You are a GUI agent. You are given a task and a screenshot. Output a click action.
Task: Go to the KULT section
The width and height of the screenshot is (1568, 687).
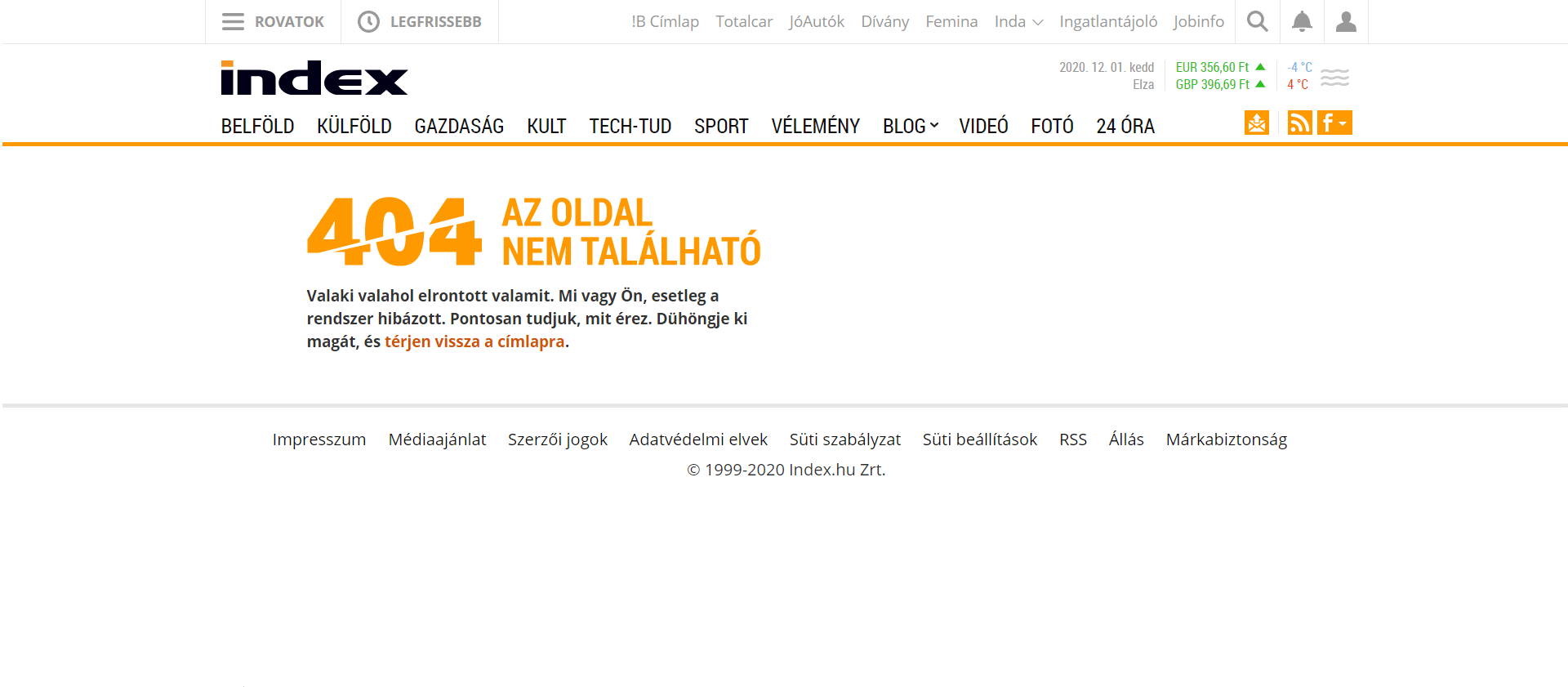click(x=546, y=126)
